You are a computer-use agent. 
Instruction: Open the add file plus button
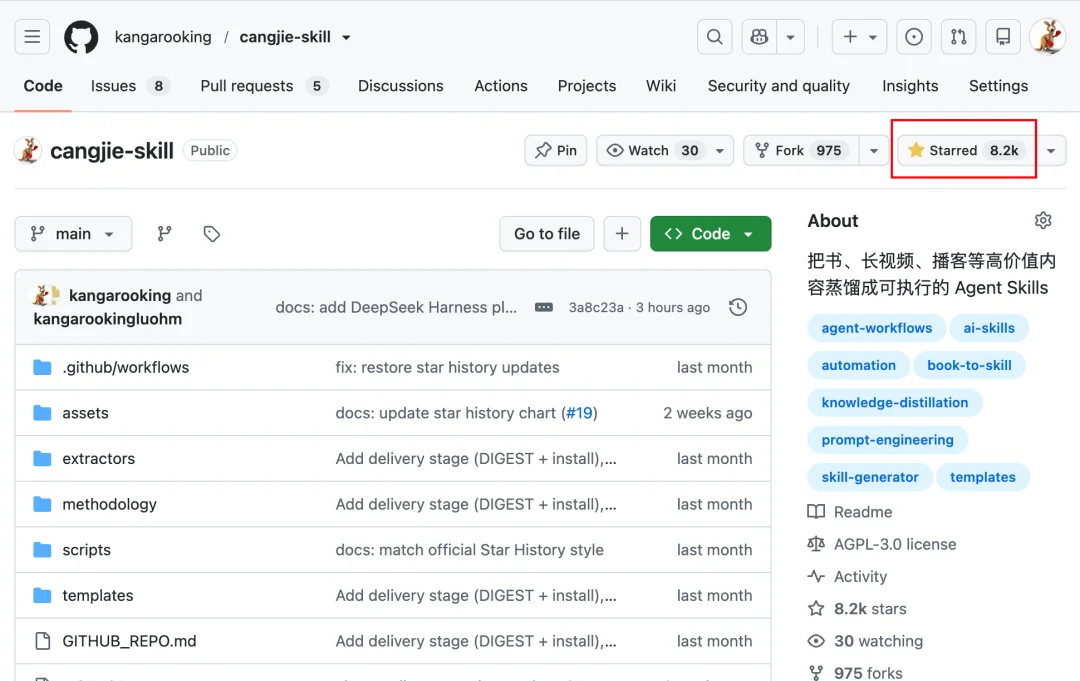pyautogui.click(x=622, y=234)
